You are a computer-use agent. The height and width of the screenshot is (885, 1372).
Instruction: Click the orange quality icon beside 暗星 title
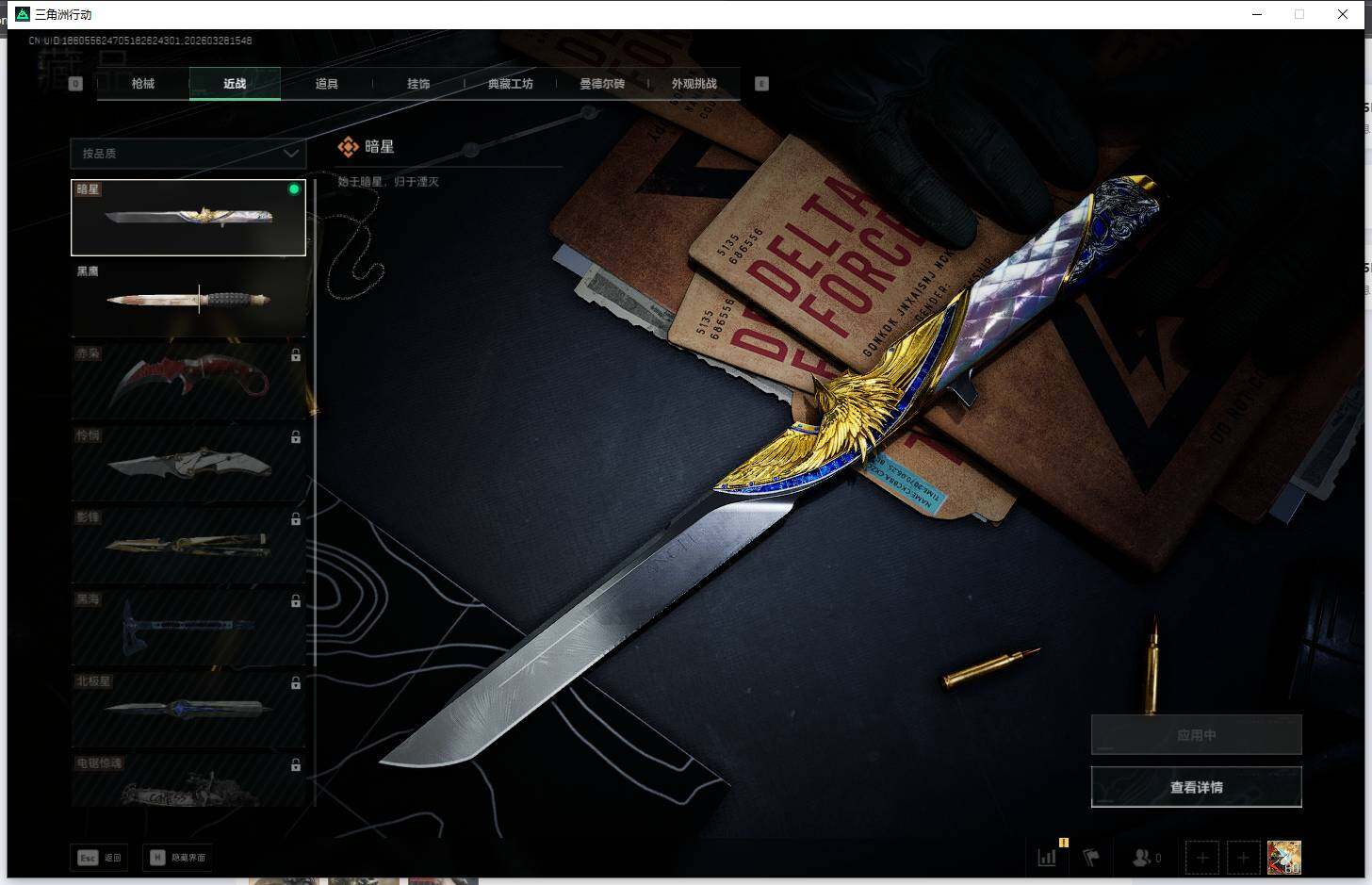point(349,147)
